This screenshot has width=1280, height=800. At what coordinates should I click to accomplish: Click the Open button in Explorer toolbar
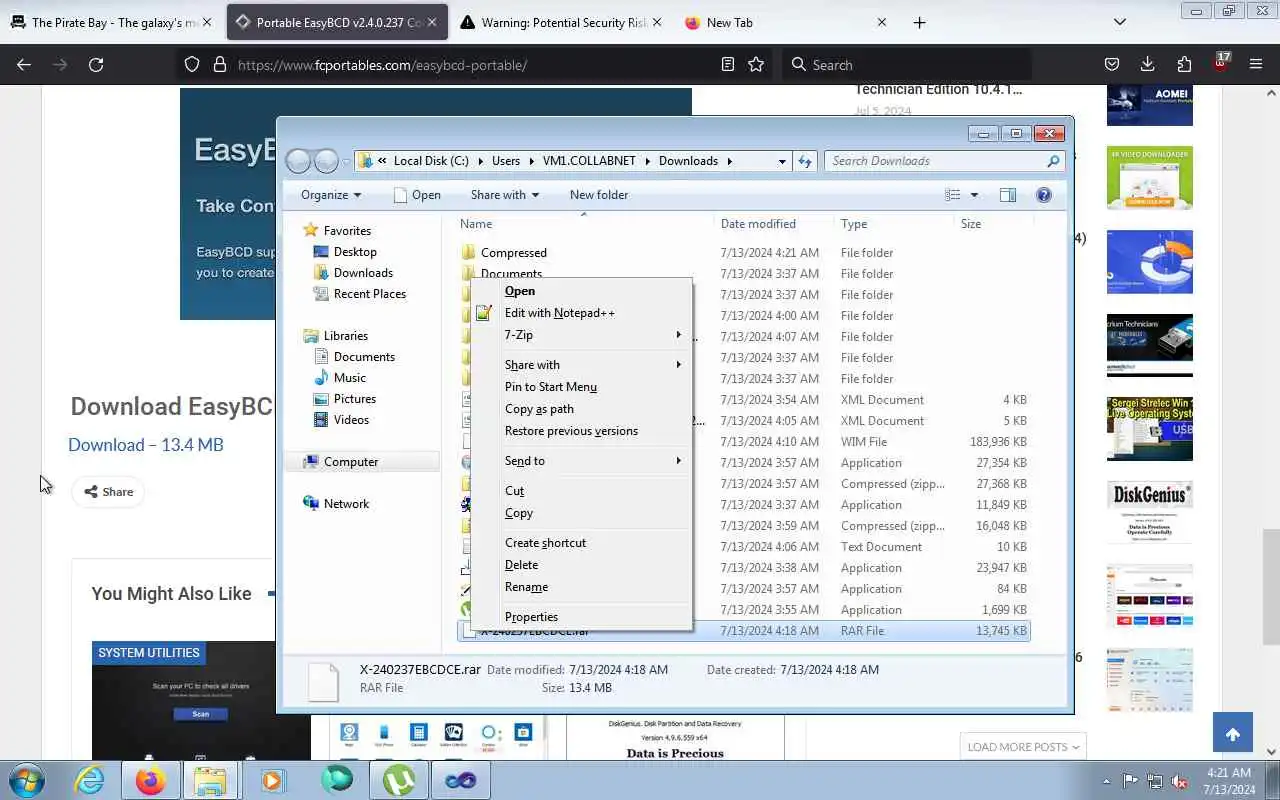point(417,195)
